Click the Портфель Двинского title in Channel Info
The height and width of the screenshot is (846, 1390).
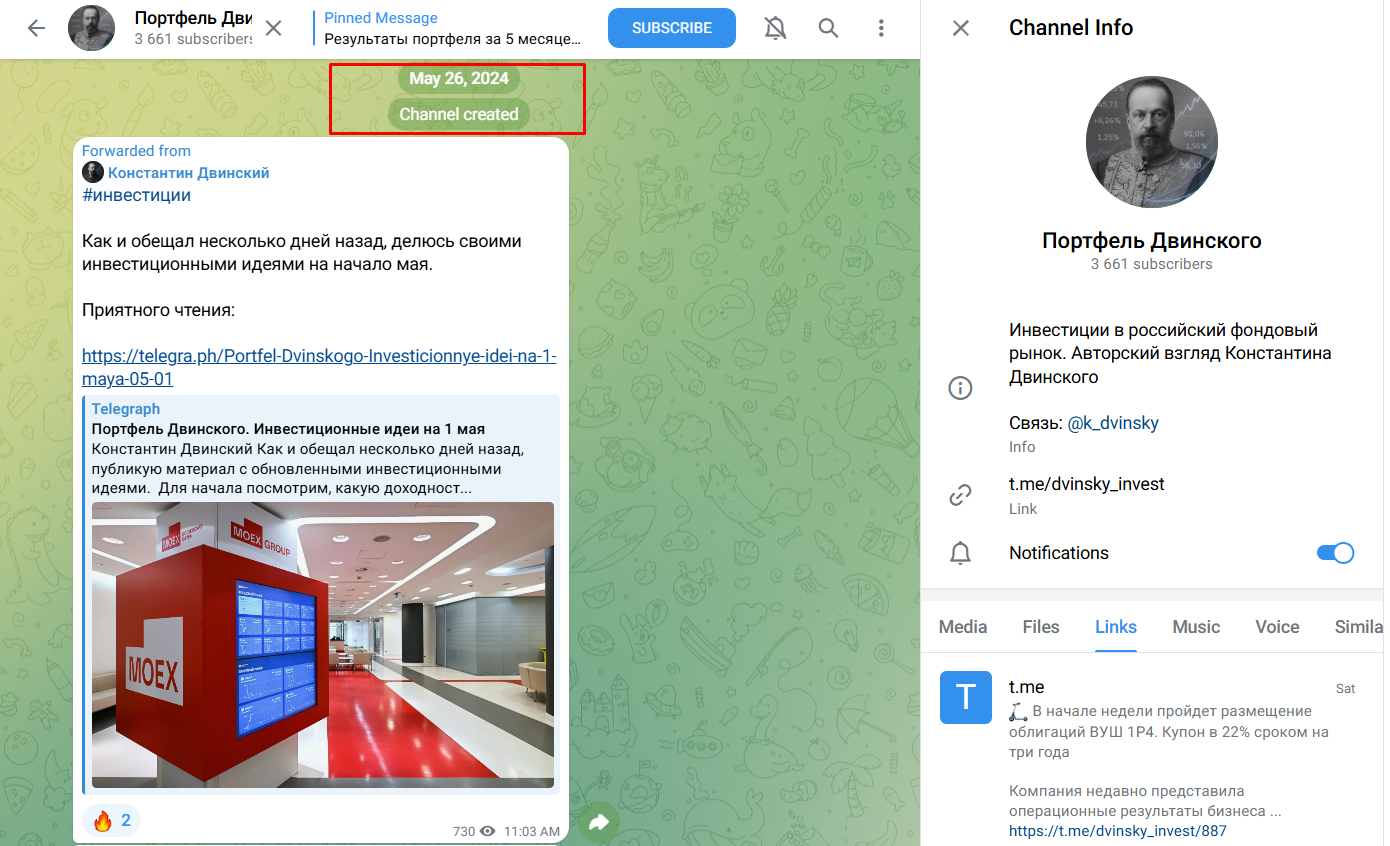click(x=1152, y=241)
